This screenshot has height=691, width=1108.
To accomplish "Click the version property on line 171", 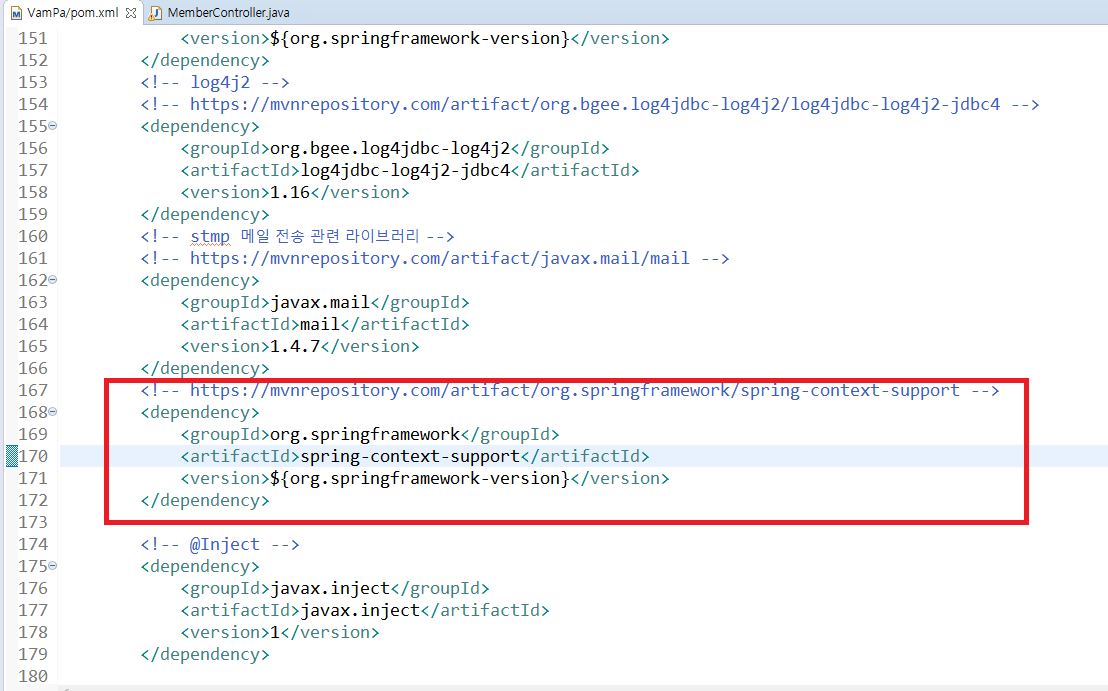I will pyautogui.click(x=420, y=478).
